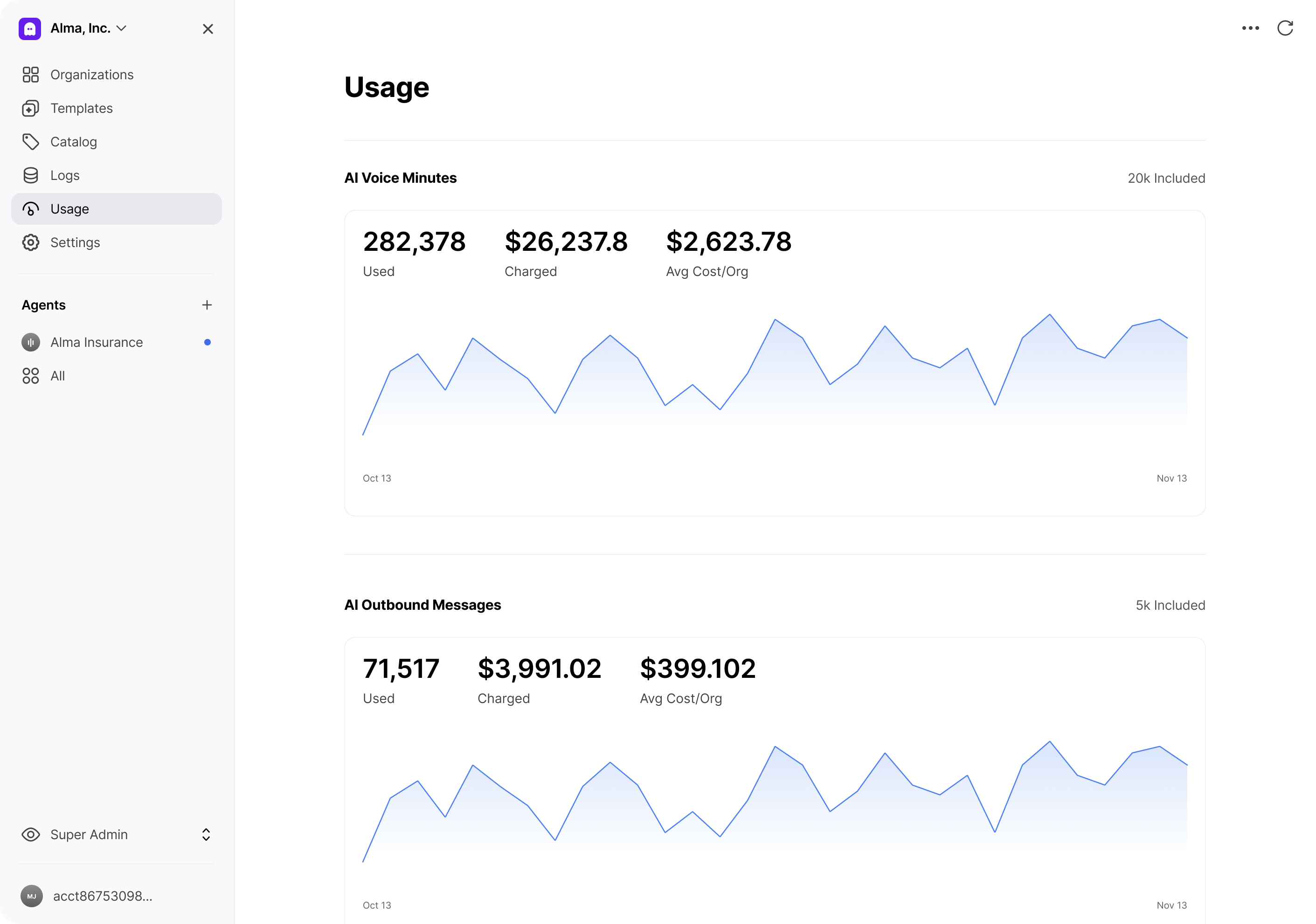Viewport: 1316px width, 924px height.
Task: Open the Logs page
Action: [65, 175]
